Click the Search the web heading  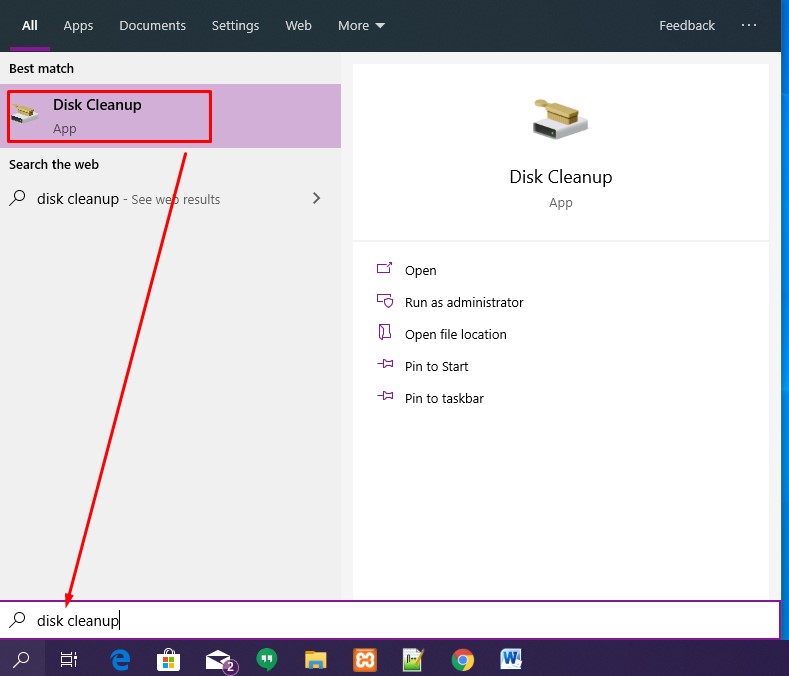54,165
